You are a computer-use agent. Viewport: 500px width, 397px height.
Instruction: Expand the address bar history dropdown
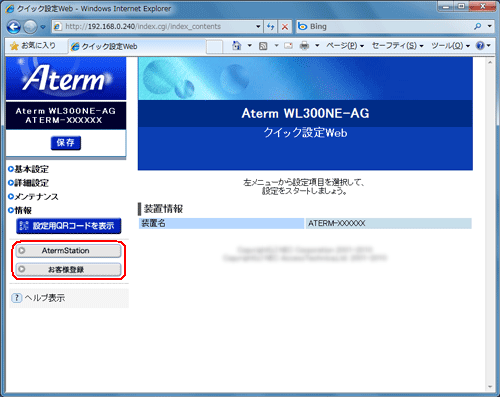(258, 26)
